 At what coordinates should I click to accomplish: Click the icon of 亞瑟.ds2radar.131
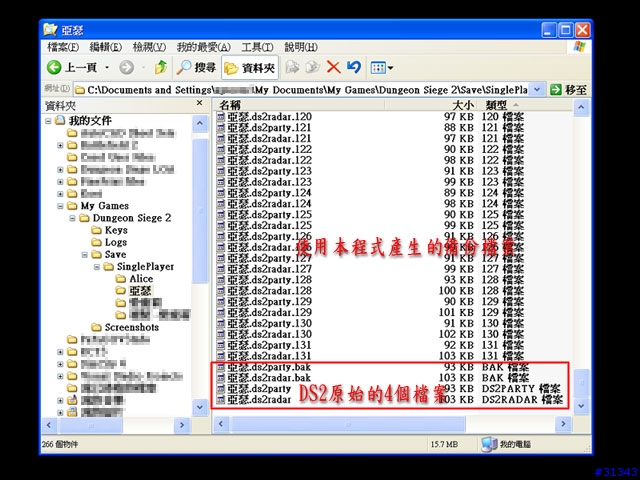click(x=221, y=356)
